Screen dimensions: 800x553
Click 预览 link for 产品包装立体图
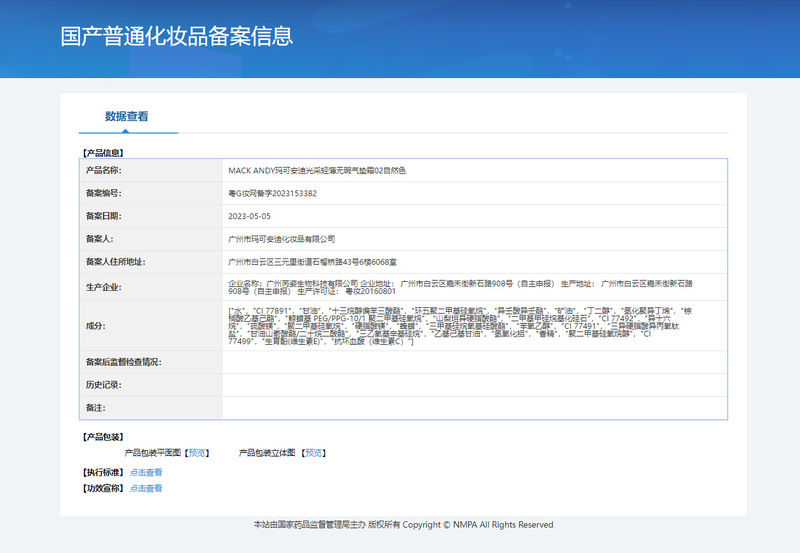point(314,453)
